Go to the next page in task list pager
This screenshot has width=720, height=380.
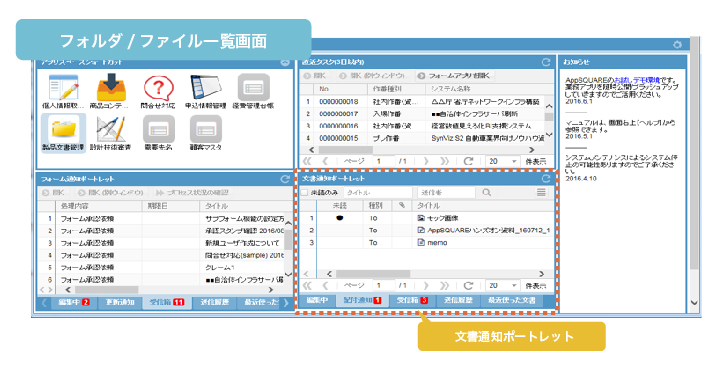[426, 161]
